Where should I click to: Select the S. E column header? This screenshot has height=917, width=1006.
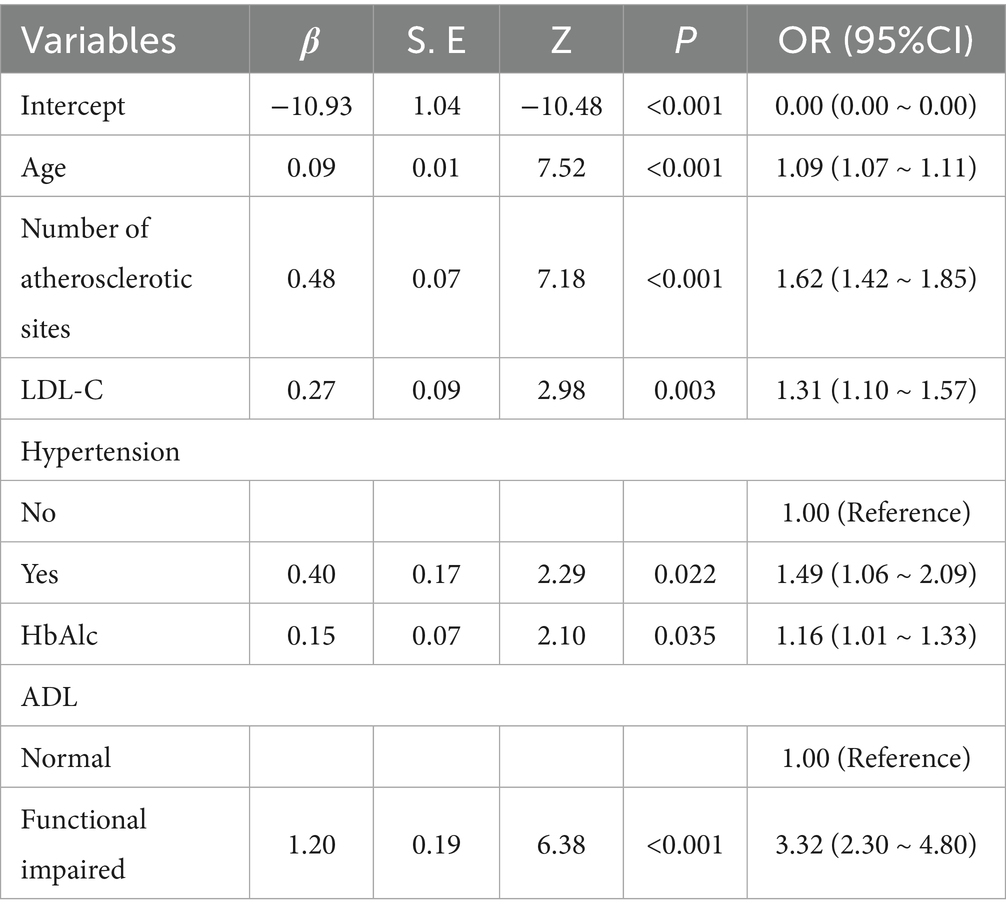click(435, 40)
